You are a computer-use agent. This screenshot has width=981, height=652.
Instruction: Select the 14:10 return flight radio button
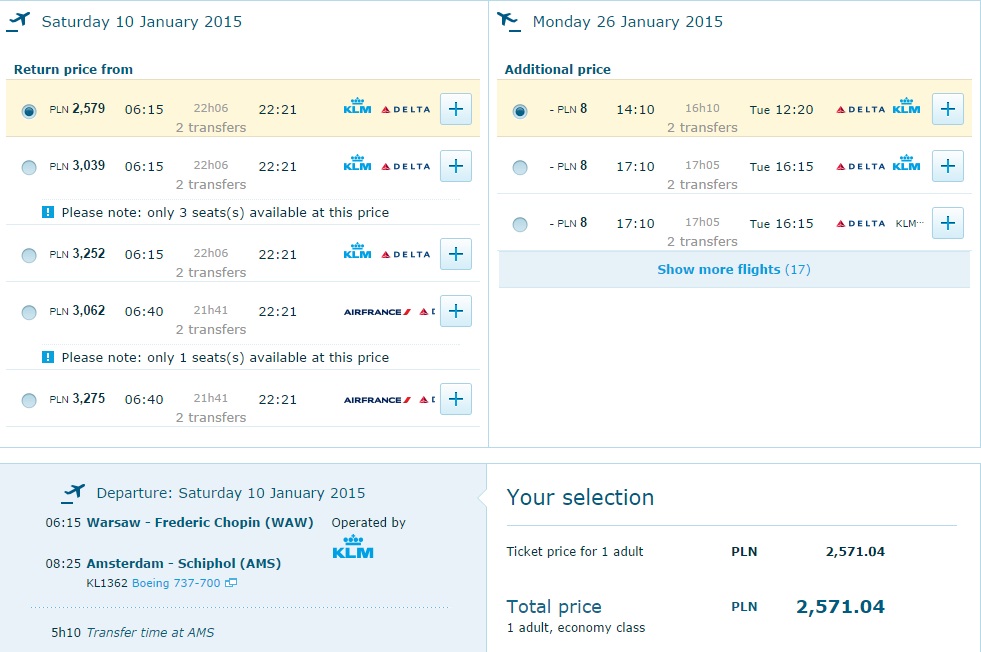520,111
